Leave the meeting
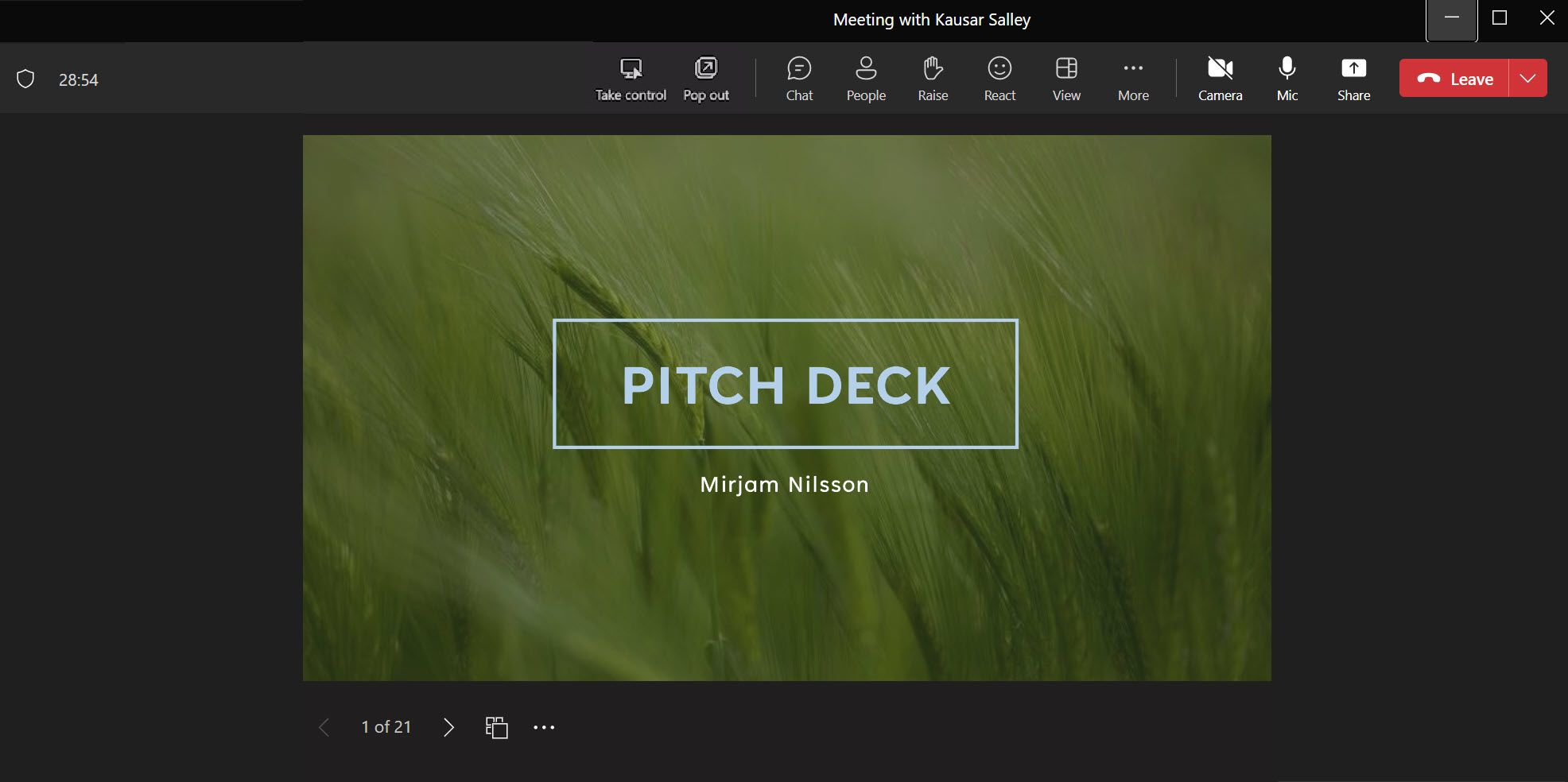1568x782 pixels. coord(1457,78)
